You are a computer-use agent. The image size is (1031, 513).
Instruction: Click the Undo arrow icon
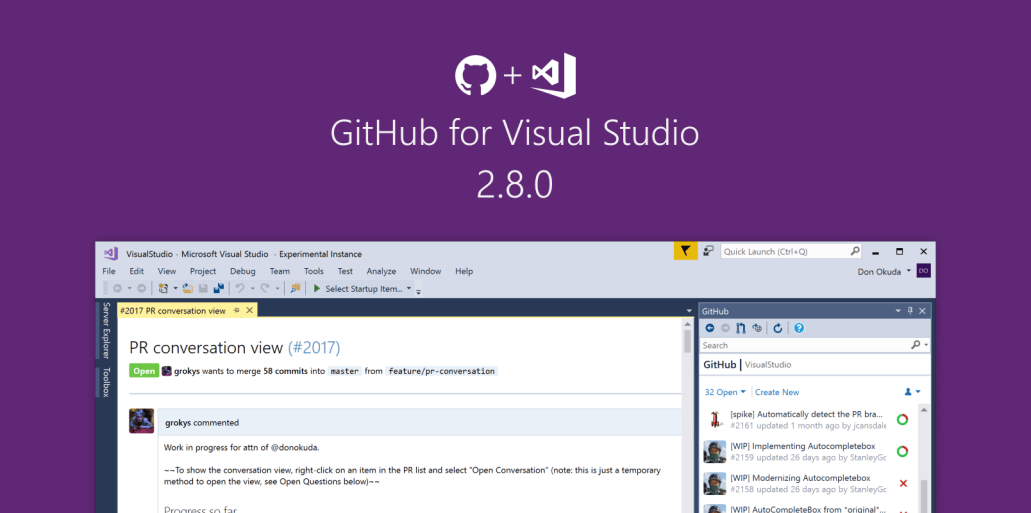click(240, 288)
